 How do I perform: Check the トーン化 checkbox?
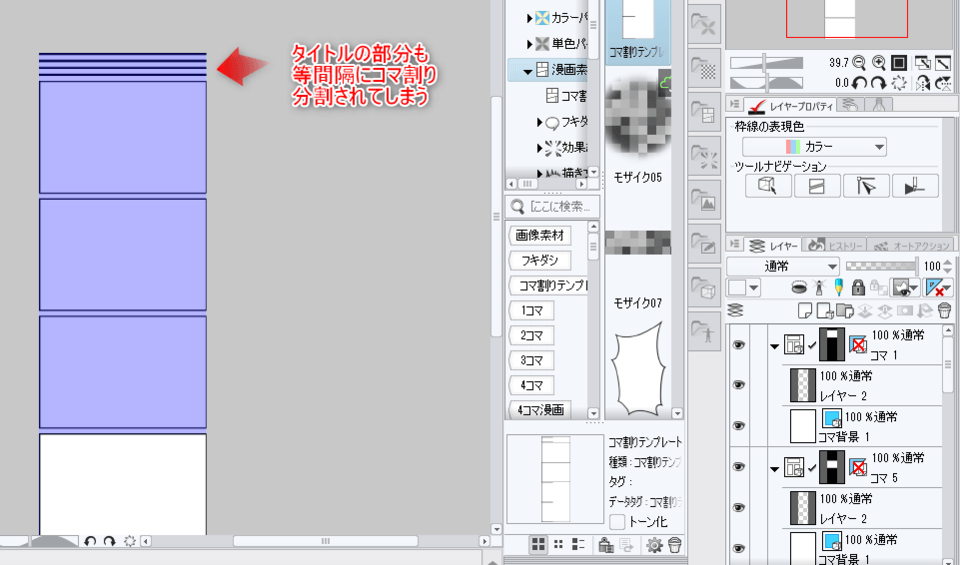[617, 522]
